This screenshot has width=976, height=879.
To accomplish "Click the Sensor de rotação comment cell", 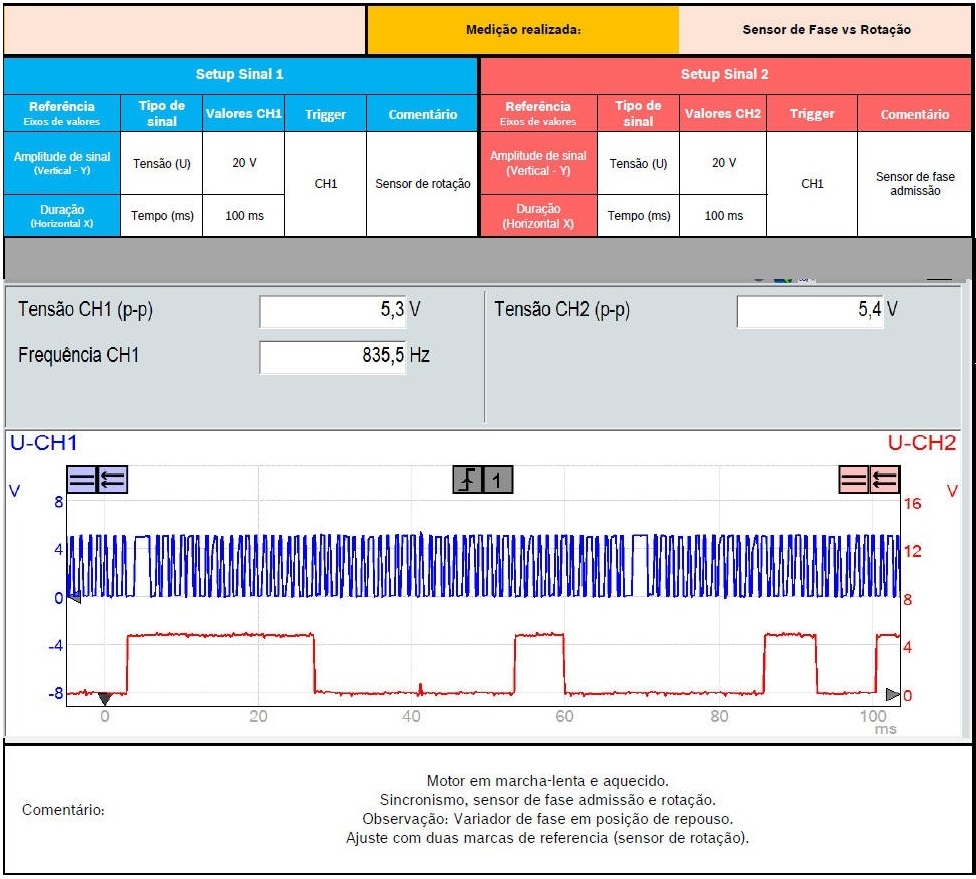I will click(422, 184).
